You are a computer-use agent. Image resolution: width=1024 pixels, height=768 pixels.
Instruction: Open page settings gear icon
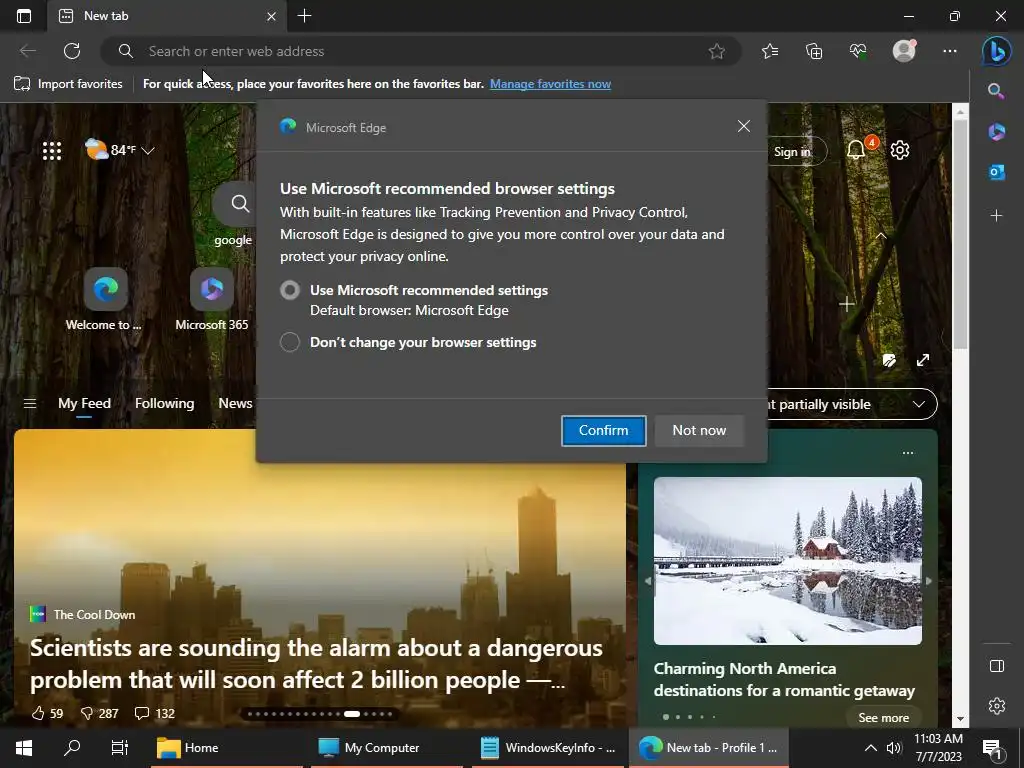tap(900, 150)
